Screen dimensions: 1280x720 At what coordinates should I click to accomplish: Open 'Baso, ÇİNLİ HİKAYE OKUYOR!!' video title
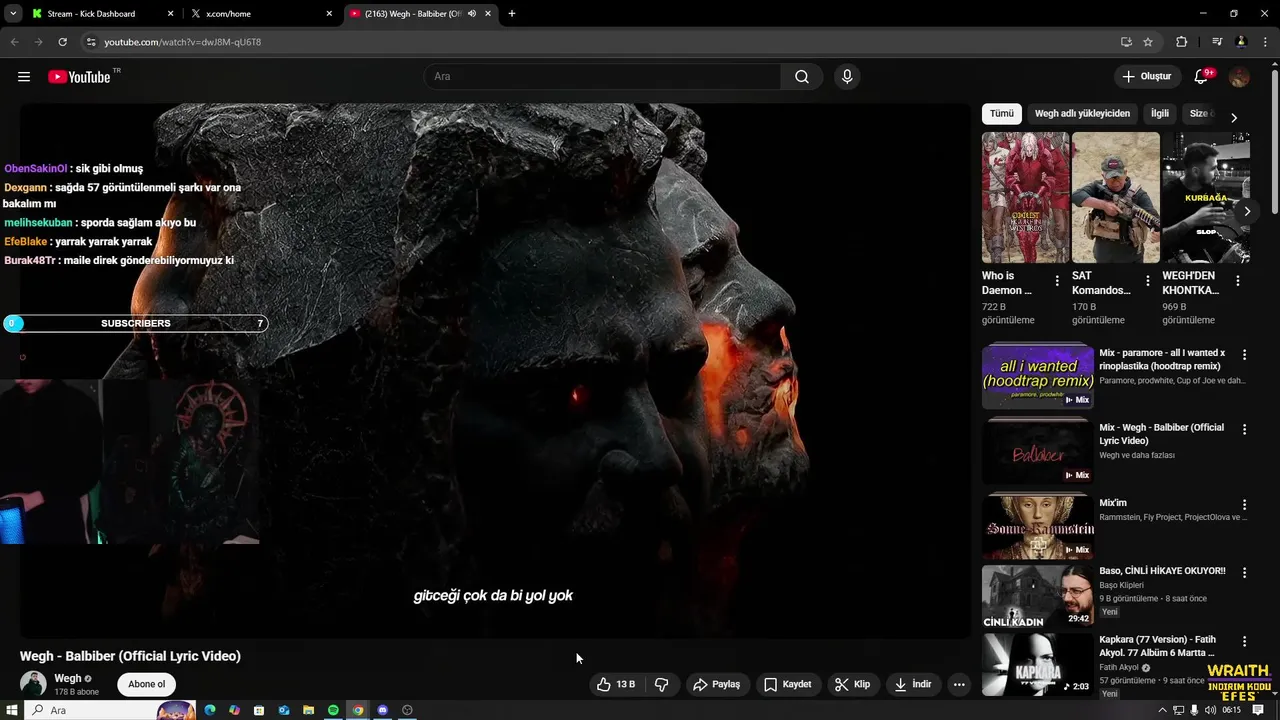[x=1162, y=571]
